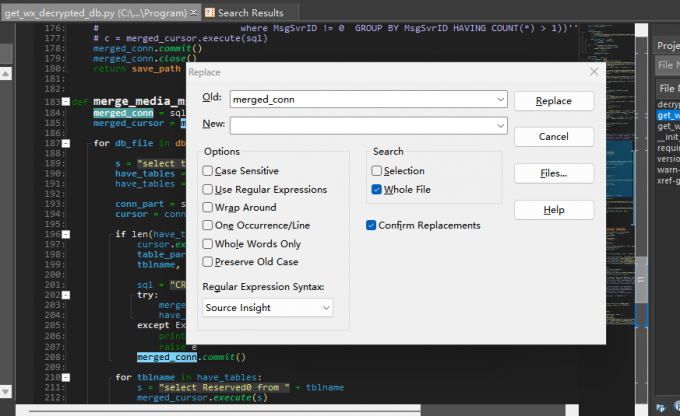Viewport: 680px width, 416px height.
Task: Open the Old text history dropdown
Action: click(x=500, y=99)
